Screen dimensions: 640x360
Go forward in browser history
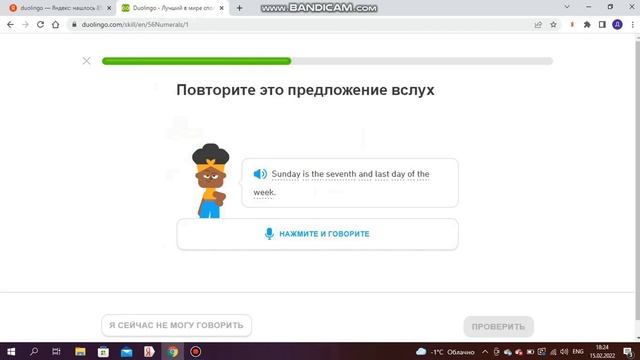(x=25, y=24)
